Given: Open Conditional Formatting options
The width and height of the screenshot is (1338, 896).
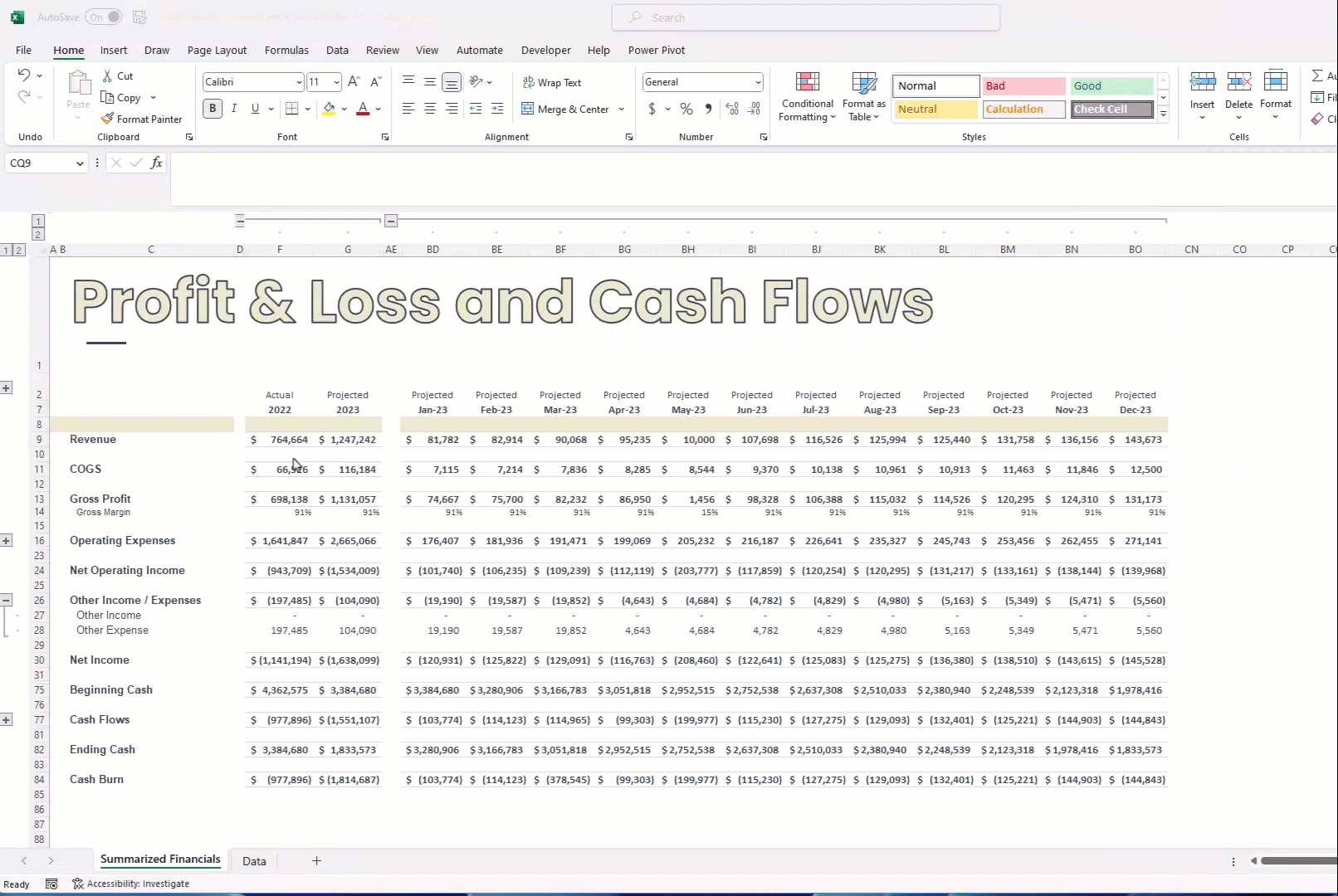Looking at the screenshot, I should [x=806, y=95].
